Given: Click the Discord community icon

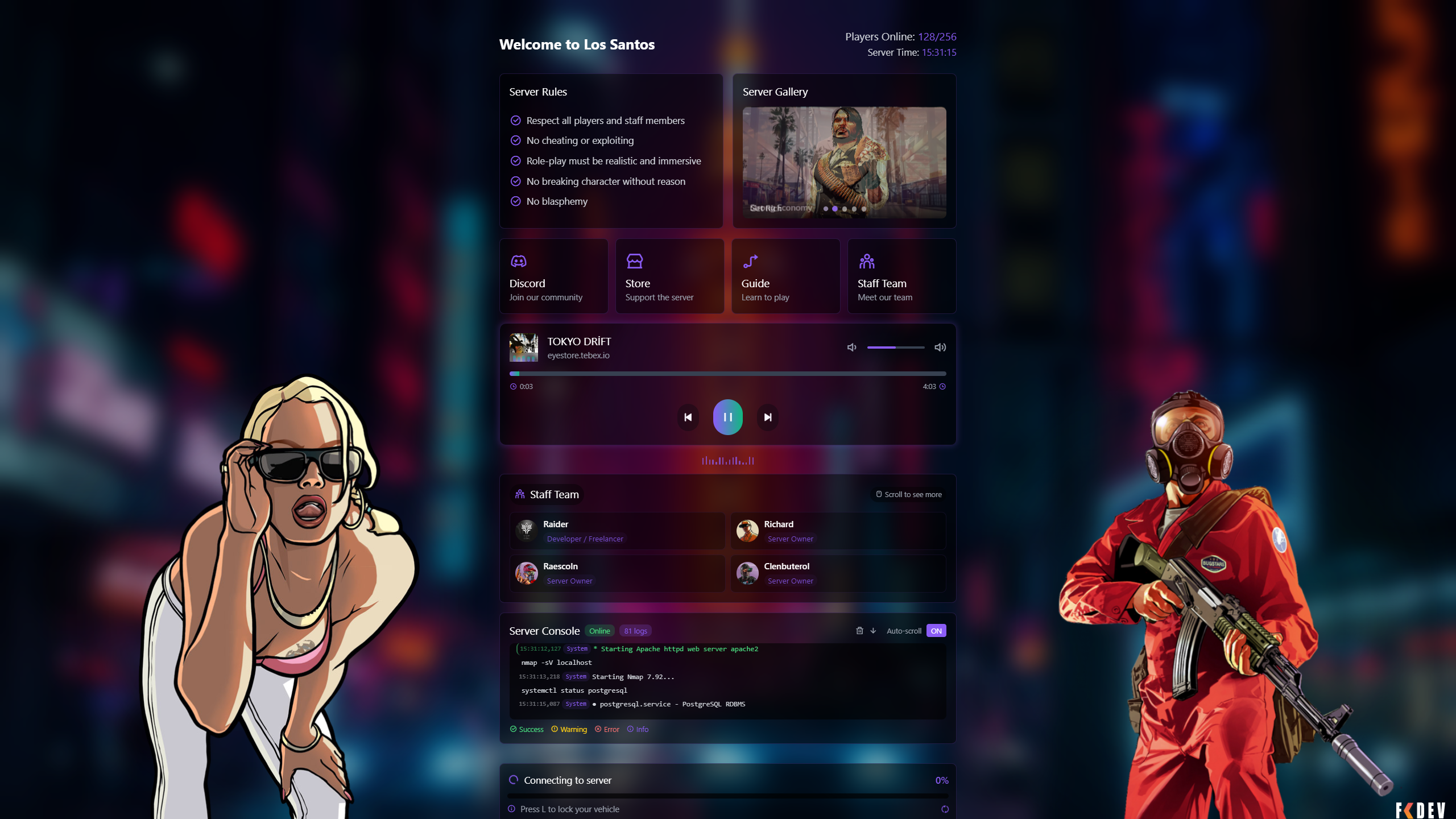Looking at the screenshot, I should (518, 261).
